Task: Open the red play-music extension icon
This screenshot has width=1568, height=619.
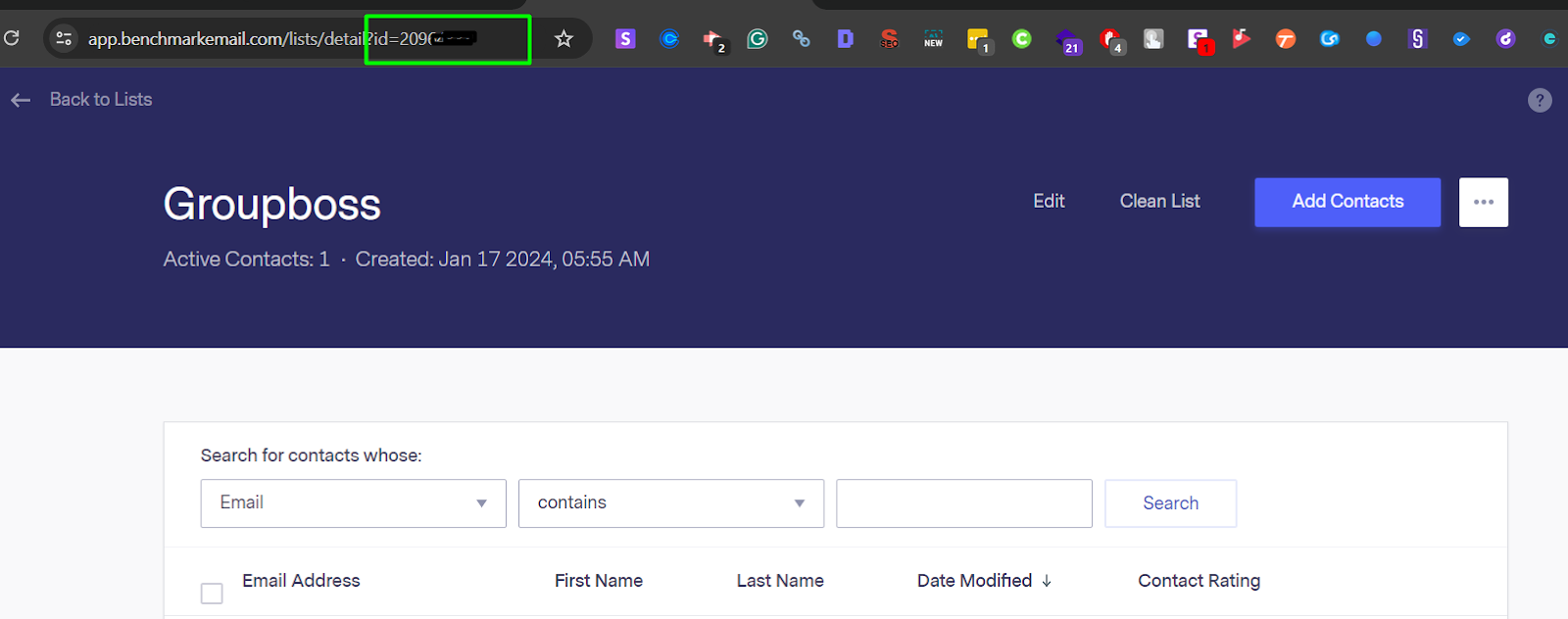Action: [1242, 38]
